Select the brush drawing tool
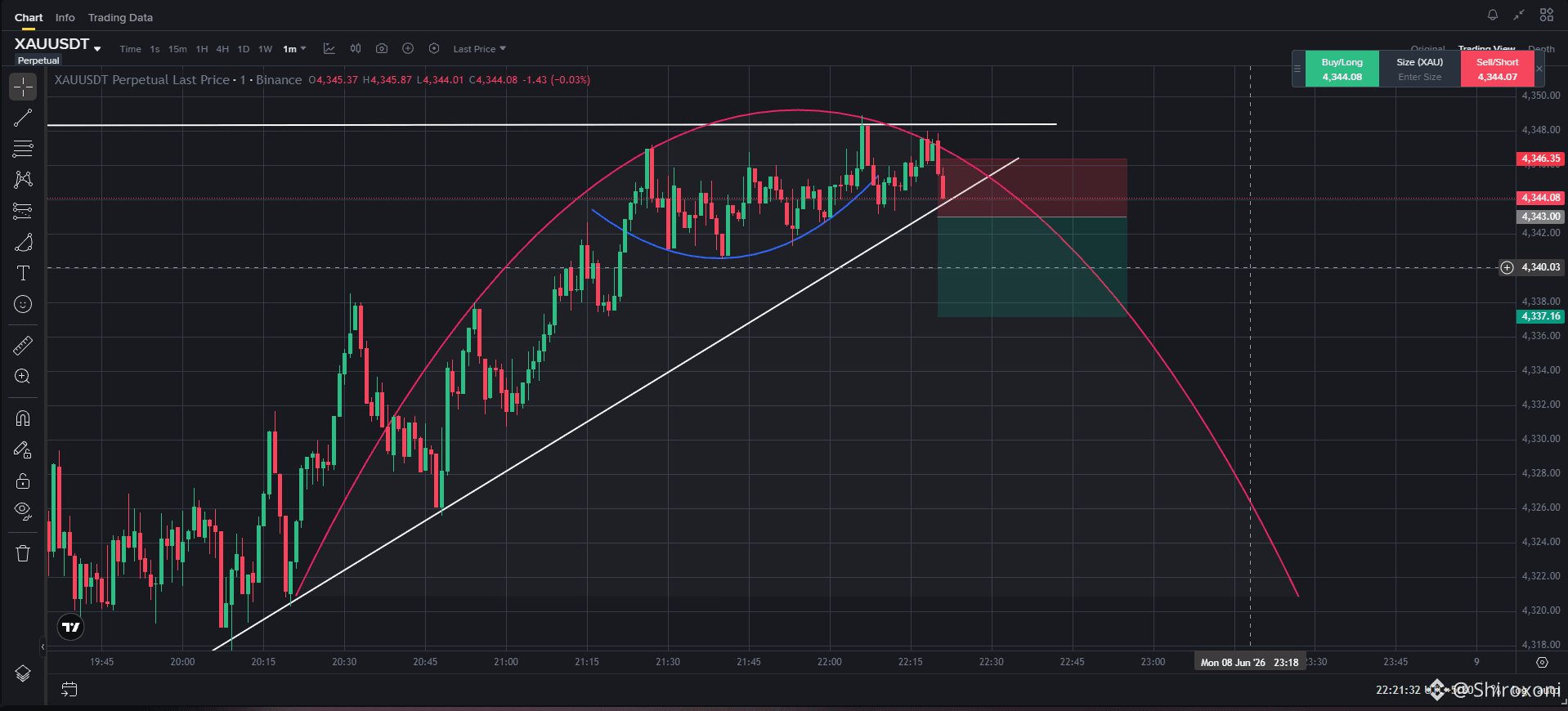This screenshot has height=711, width=1568. pos(23,243)
